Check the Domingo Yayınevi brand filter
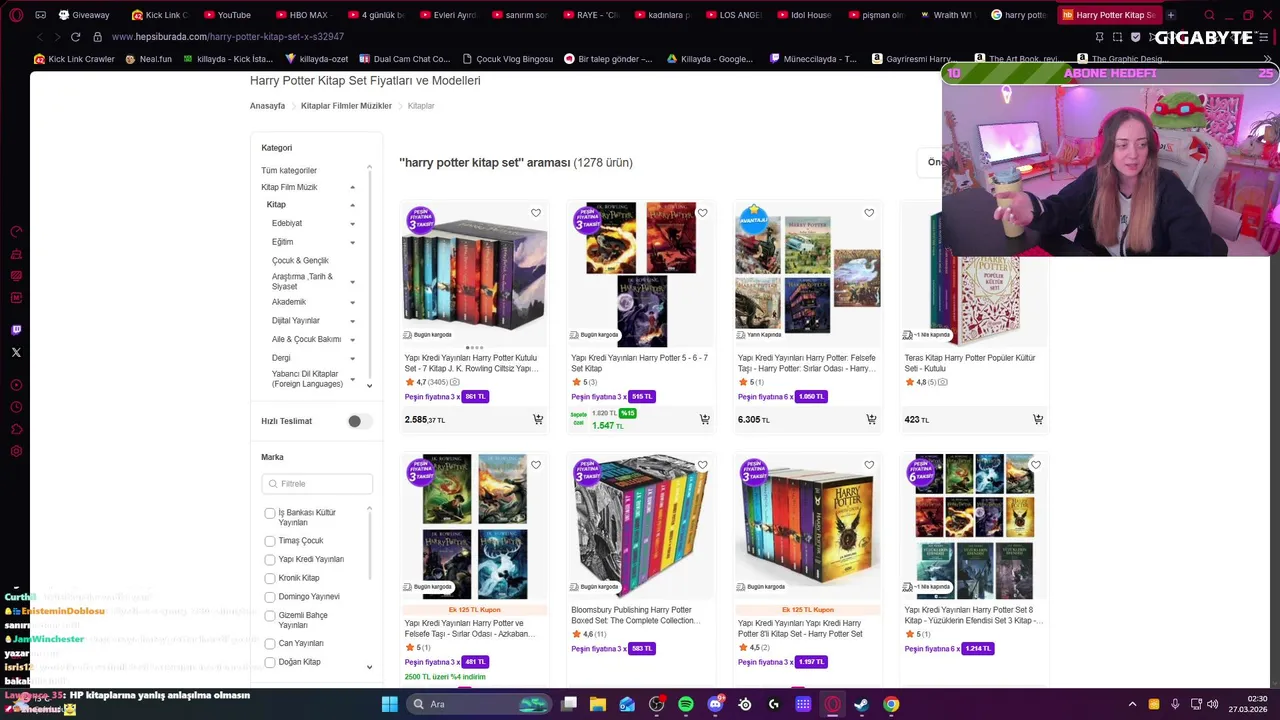1280x720 pixels. click(x=270, y=597)
